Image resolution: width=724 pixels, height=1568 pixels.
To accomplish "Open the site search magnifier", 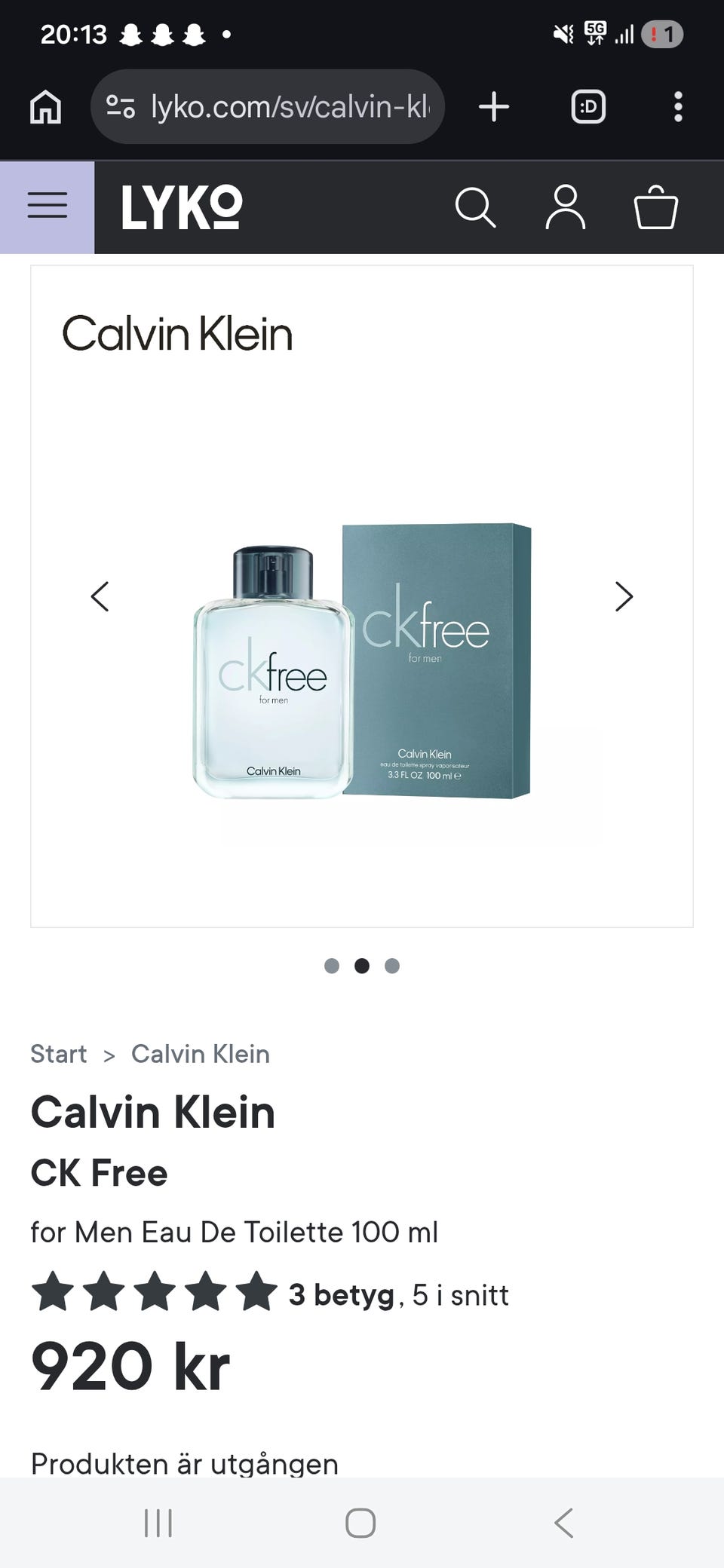I will tap(475, 207).
